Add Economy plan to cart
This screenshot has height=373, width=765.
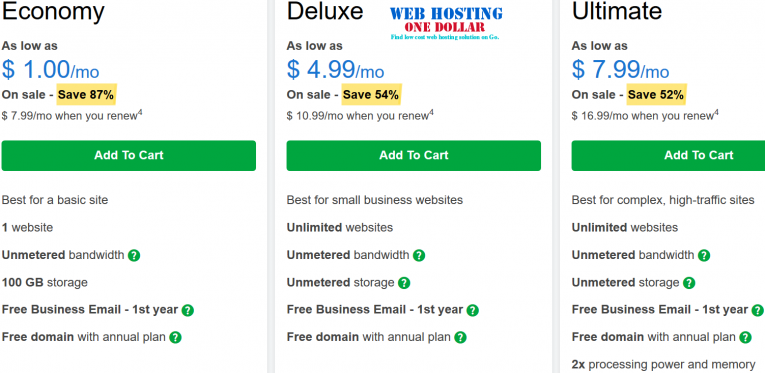[x=129, y=156]
